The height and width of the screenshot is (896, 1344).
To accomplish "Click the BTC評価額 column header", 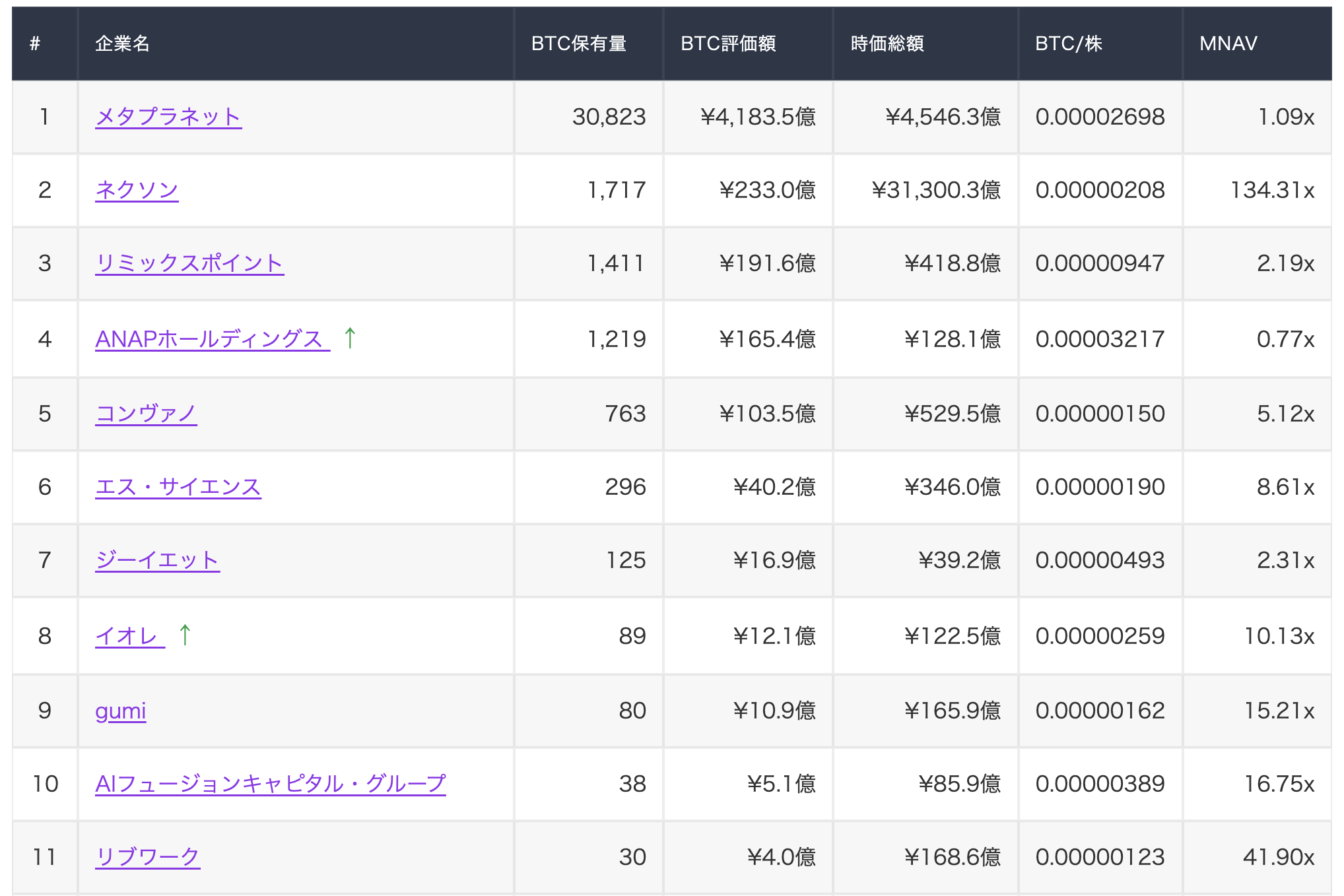I will point(729,44).
